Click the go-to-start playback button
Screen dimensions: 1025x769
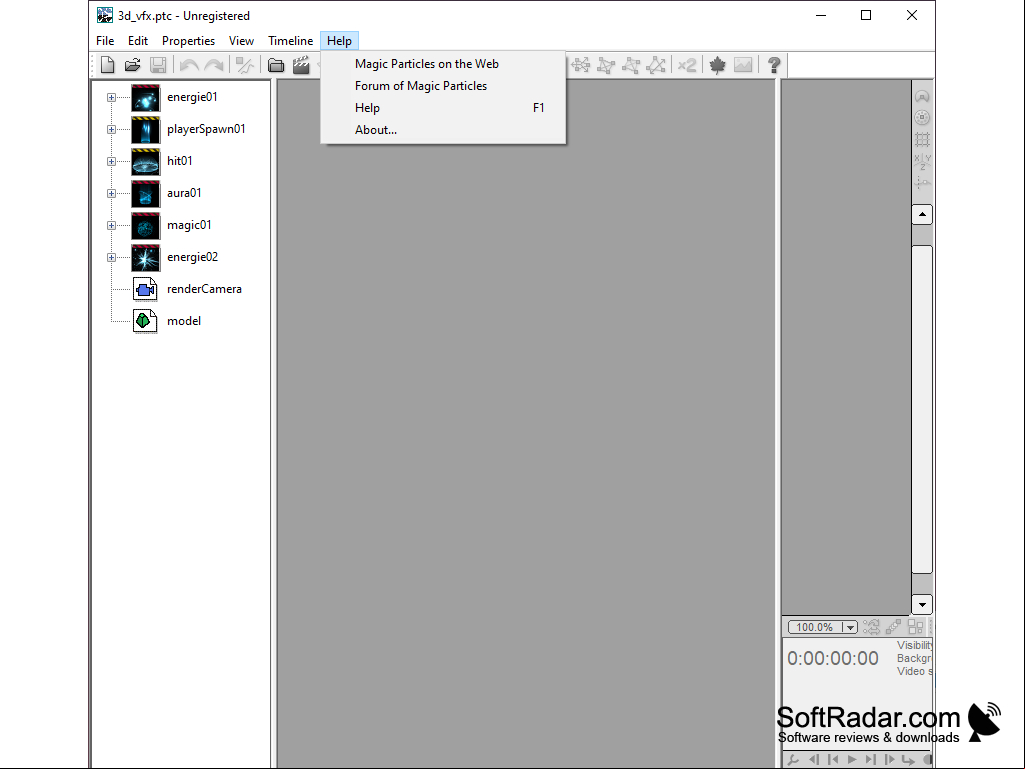point(833,760)
